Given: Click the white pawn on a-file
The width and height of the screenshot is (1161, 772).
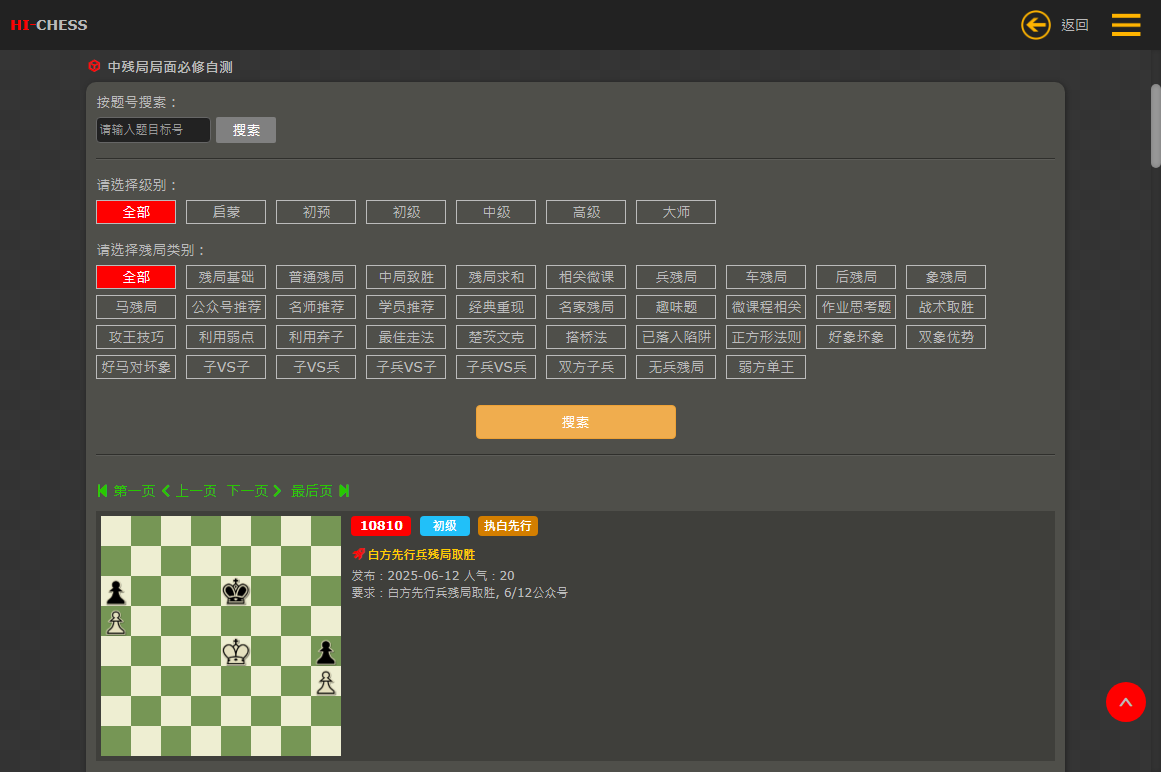Looking at the screenshot, I should click(116, 622).
